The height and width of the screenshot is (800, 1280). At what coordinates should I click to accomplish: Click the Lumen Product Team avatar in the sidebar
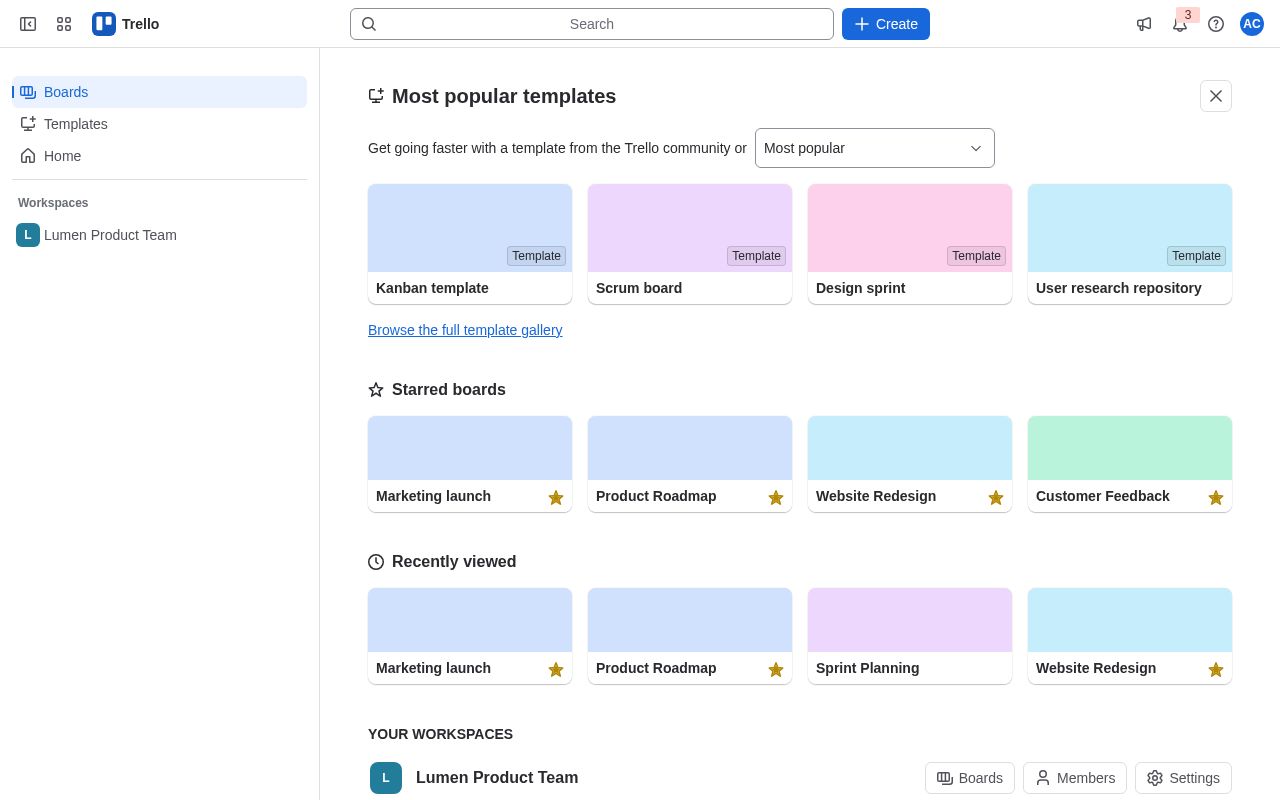tap(28, 235)
